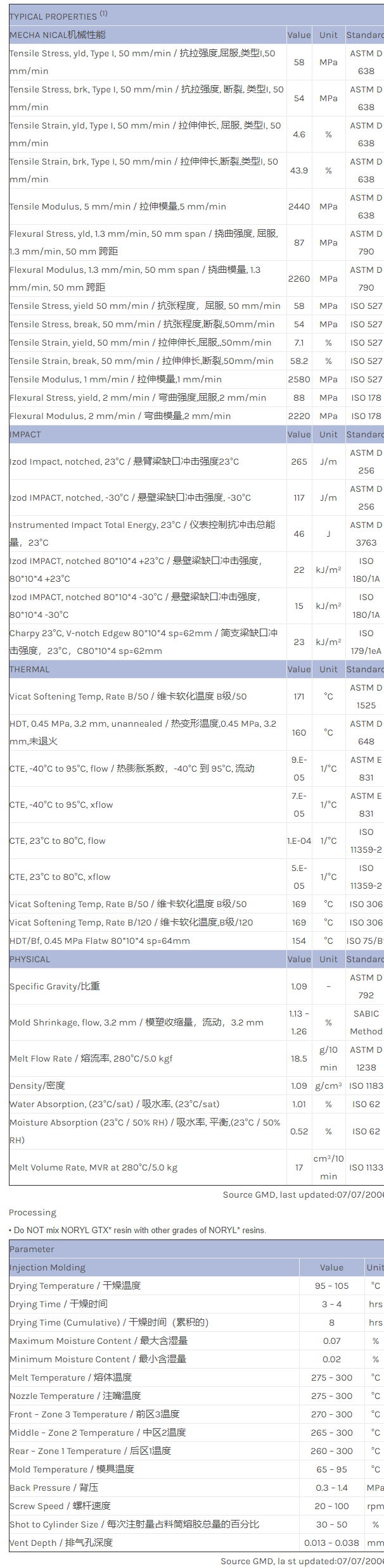Screen dimensions: 384x1568
Task: Click the Specific Gravity row label
Action: 54,986
